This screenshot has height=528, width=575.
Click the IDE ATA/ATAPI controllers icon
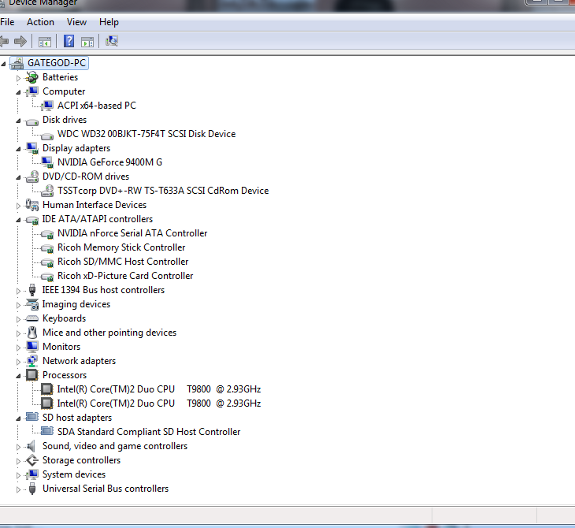pos(32,220)
